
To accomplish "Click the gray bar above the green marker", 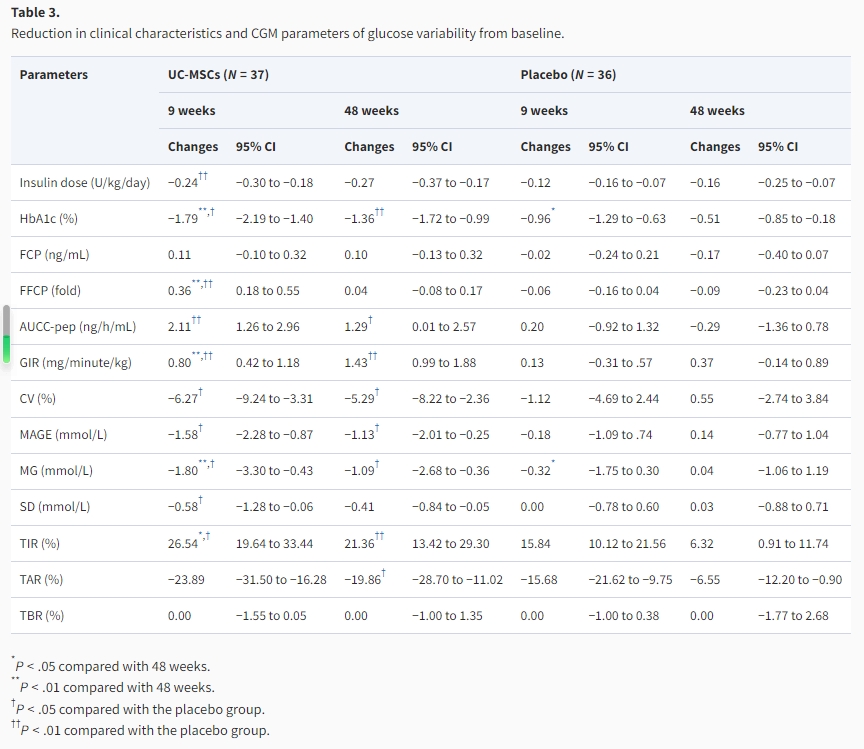I will 6,321.
